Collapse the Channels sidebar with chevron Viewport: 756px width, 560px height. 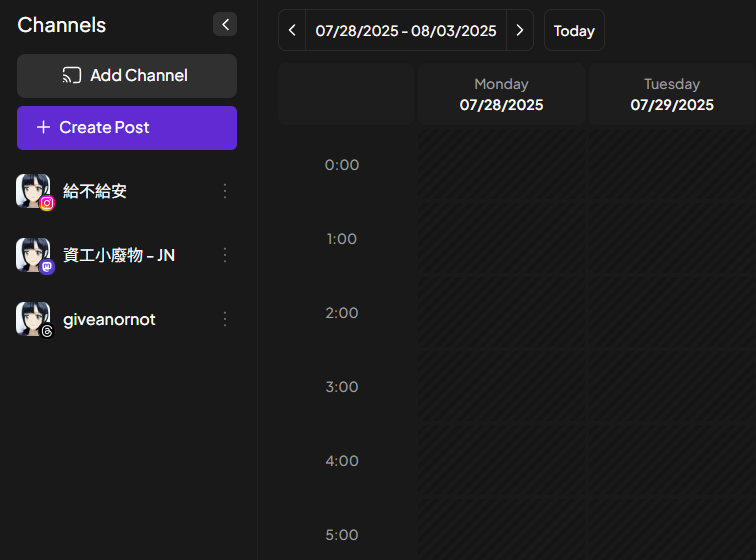[x=225, y=24]
